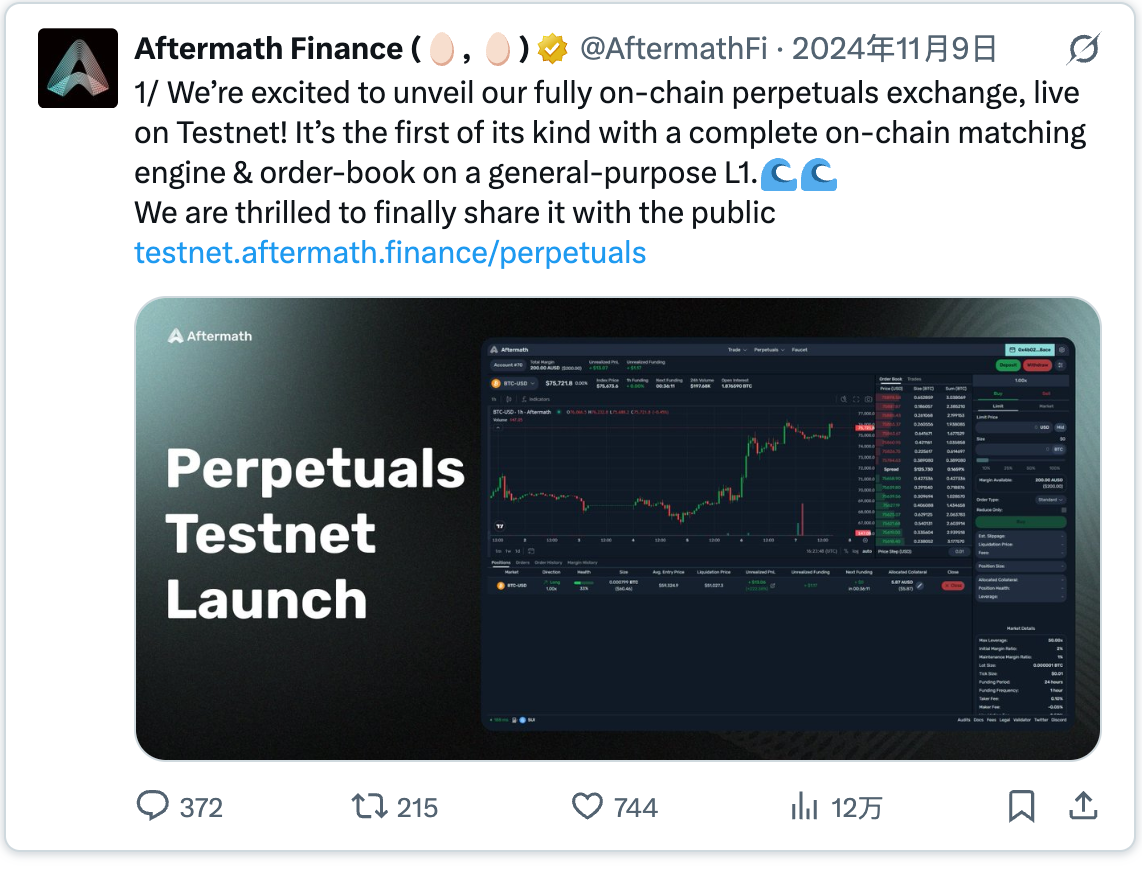The width and height of the screenshot is (1142, 870).
Task: Expand the BTC-USD market selector
Action: [514, 382]
